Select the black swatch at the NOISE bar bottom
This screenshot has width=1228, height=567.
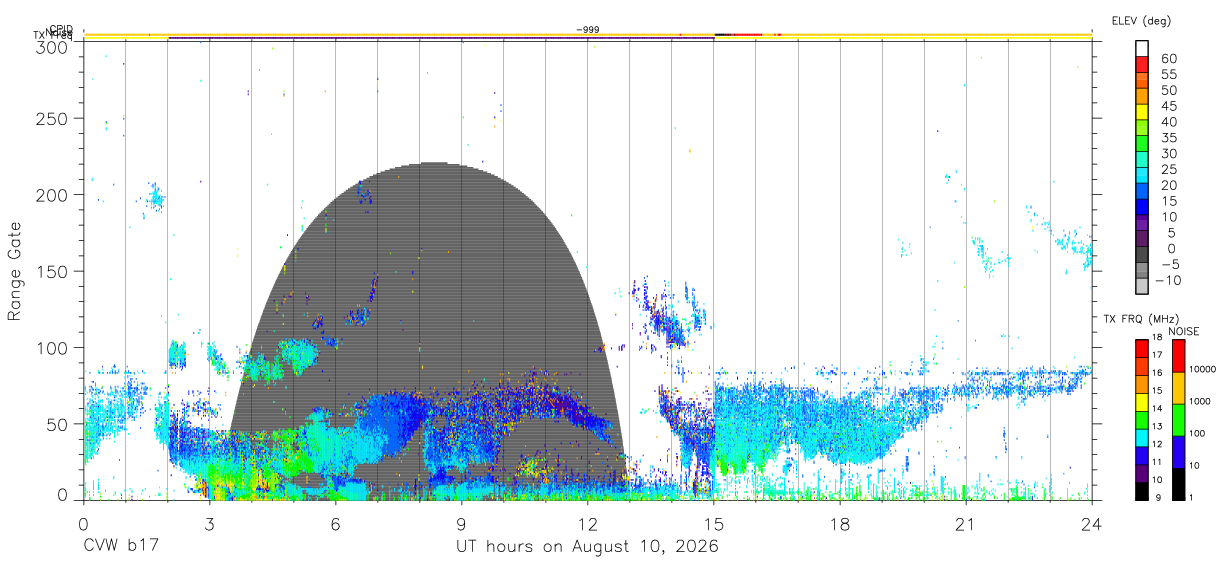(1178, 484)
